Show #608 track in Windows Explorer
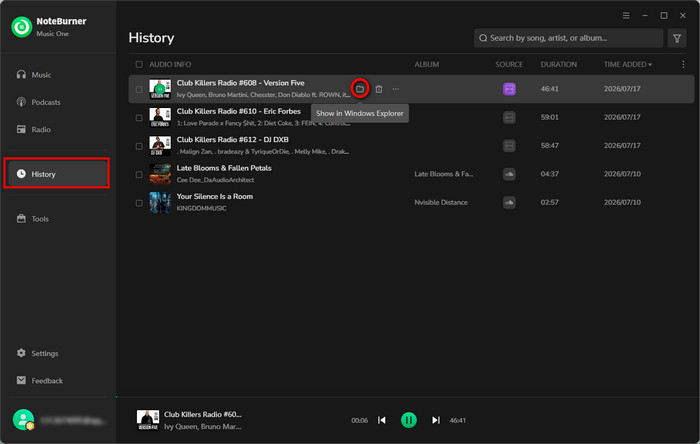Screen dimensions: 700x444 click(360, 89)
